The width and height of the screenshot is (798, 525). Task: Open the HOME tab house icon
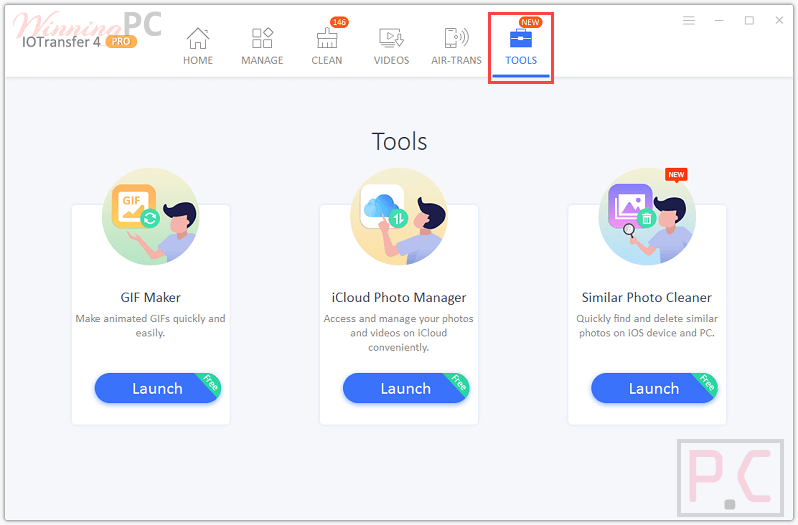coord(197,38)
